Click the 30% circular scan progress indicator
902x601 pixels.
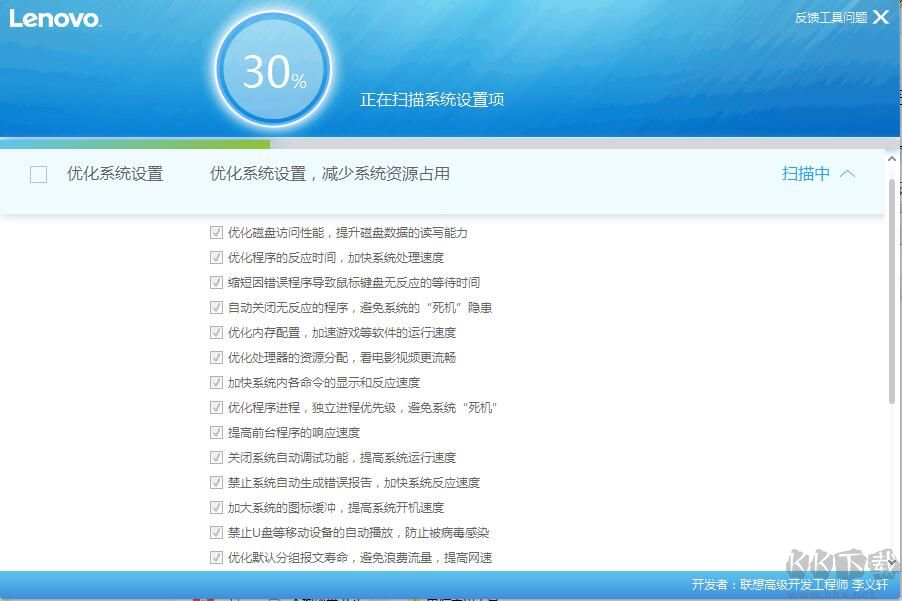[x=271, y=71]
